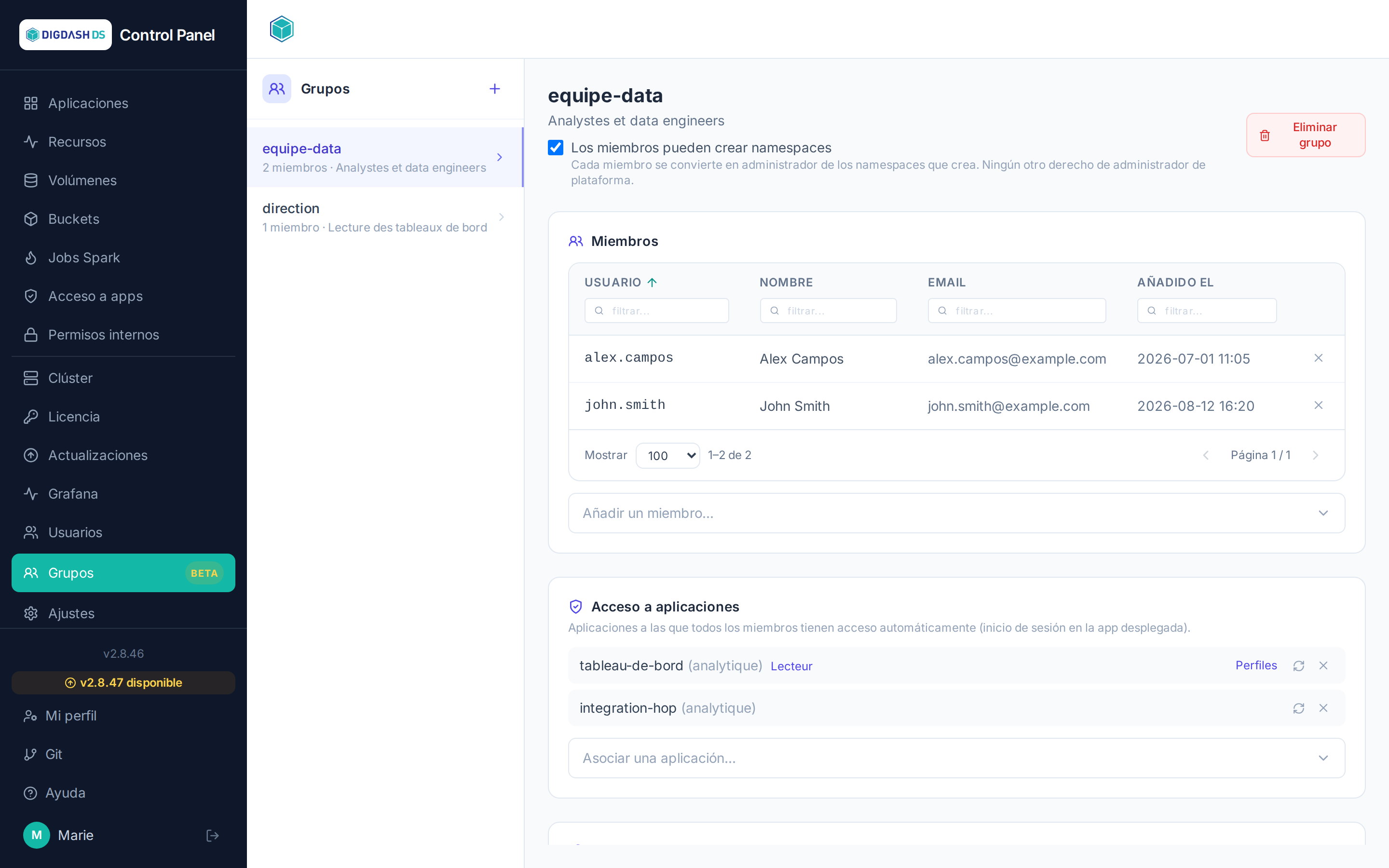
Task: Open Buckets in the sidebar
Action: 123,219
